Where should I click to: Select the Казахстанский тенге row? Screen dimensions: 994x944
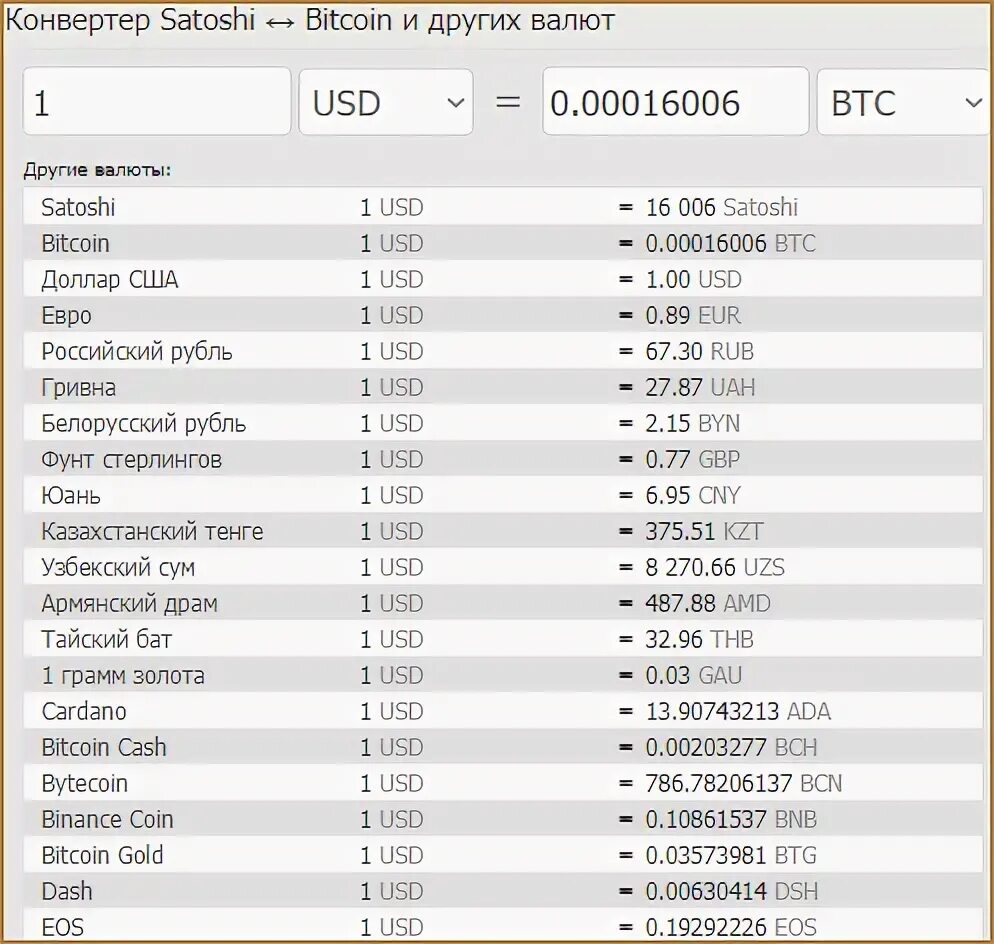(503, 531)
